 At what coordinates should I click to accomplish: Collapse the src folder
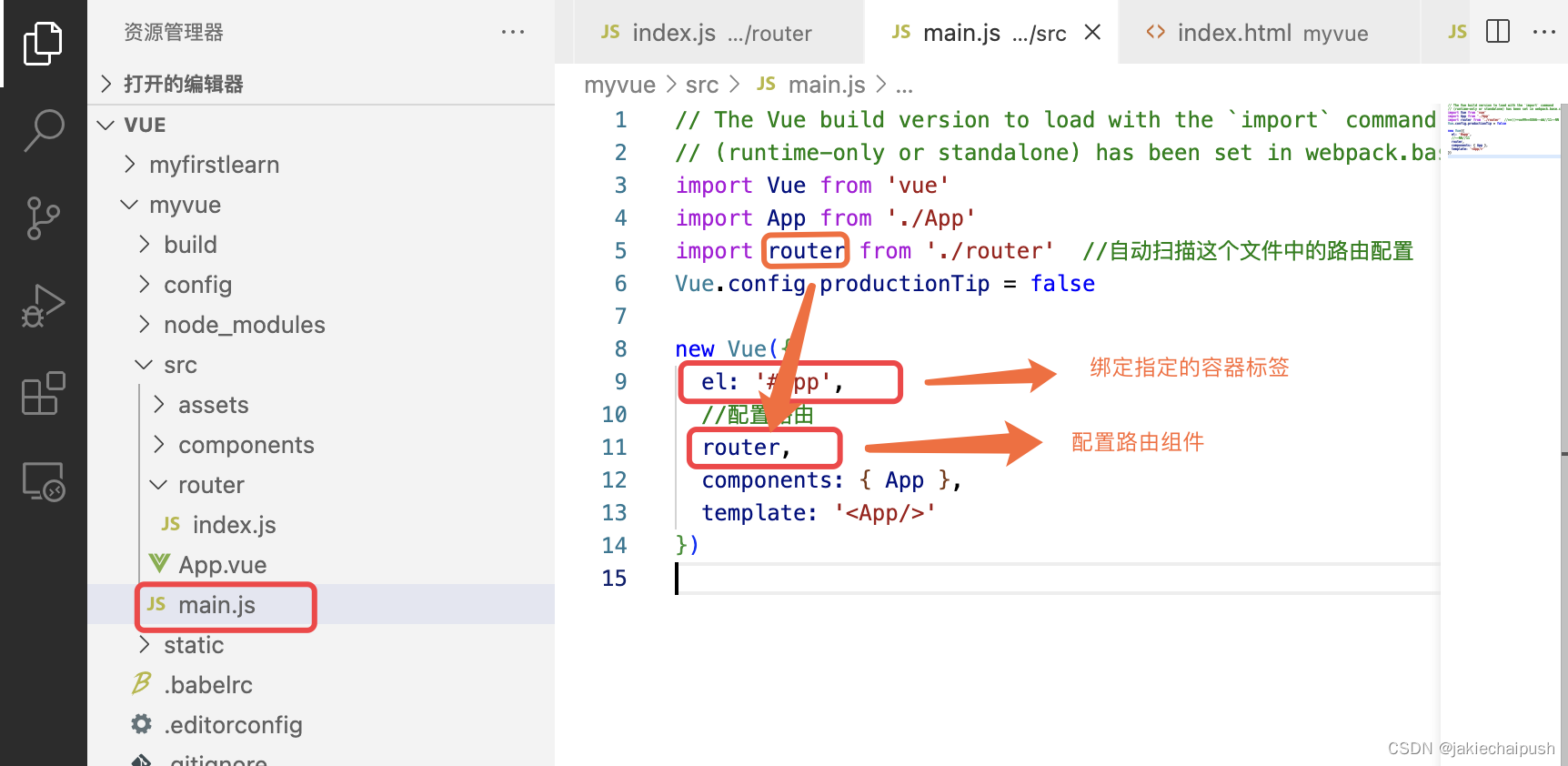pos(321,365)
